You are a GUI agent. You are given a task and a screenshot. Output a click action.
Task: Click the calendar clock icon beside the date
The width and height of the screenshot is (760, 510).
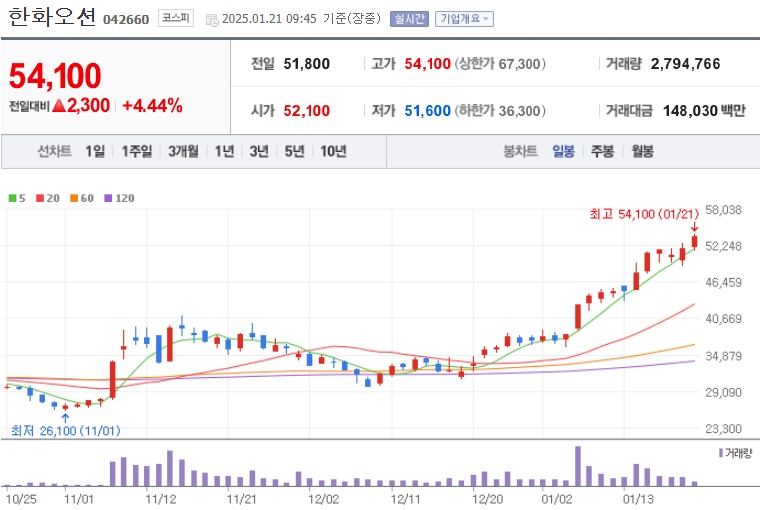(212, 20)
